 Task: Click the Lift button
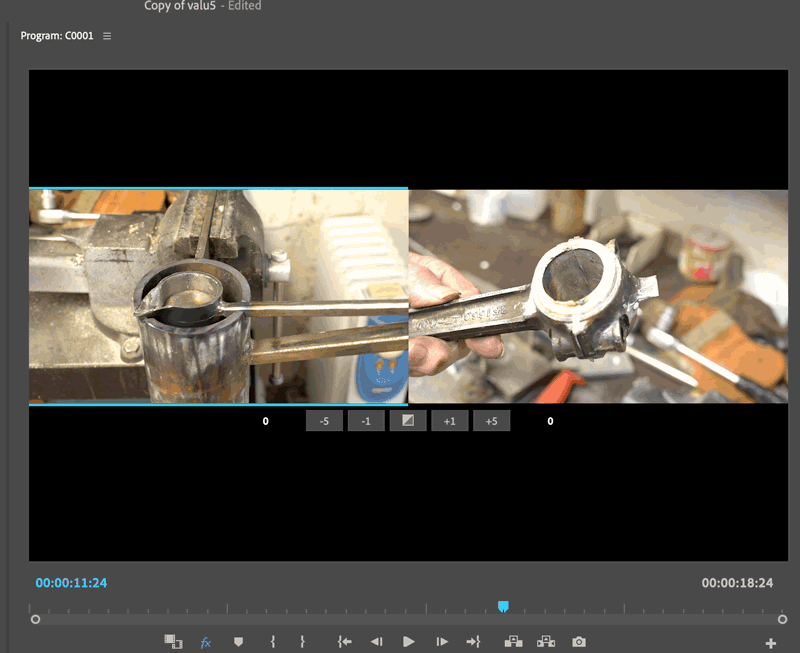pyautogui.click(x=513, y=642)
